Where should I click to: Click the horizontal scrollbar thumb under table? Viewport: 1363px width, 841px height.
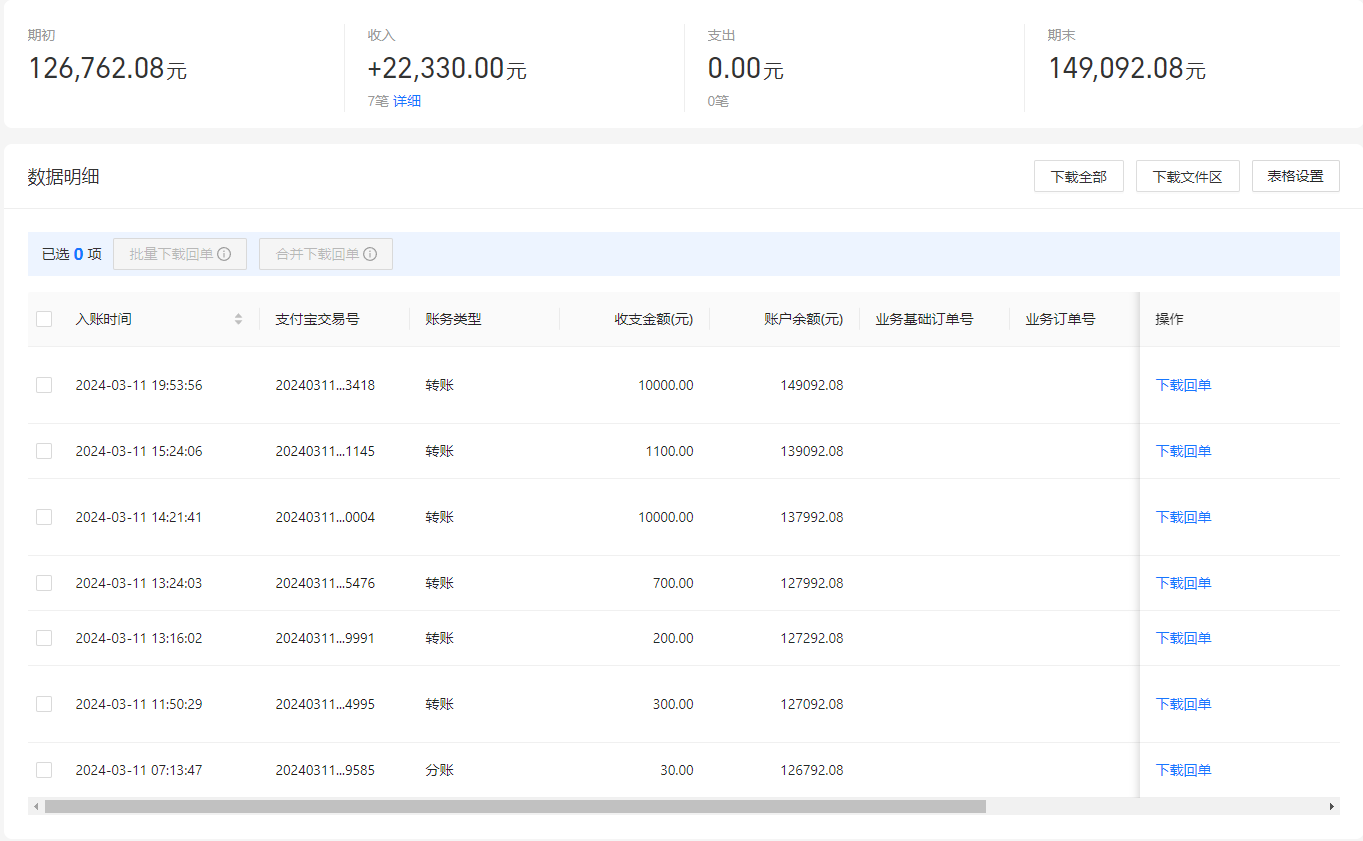[x=515, y=806]
